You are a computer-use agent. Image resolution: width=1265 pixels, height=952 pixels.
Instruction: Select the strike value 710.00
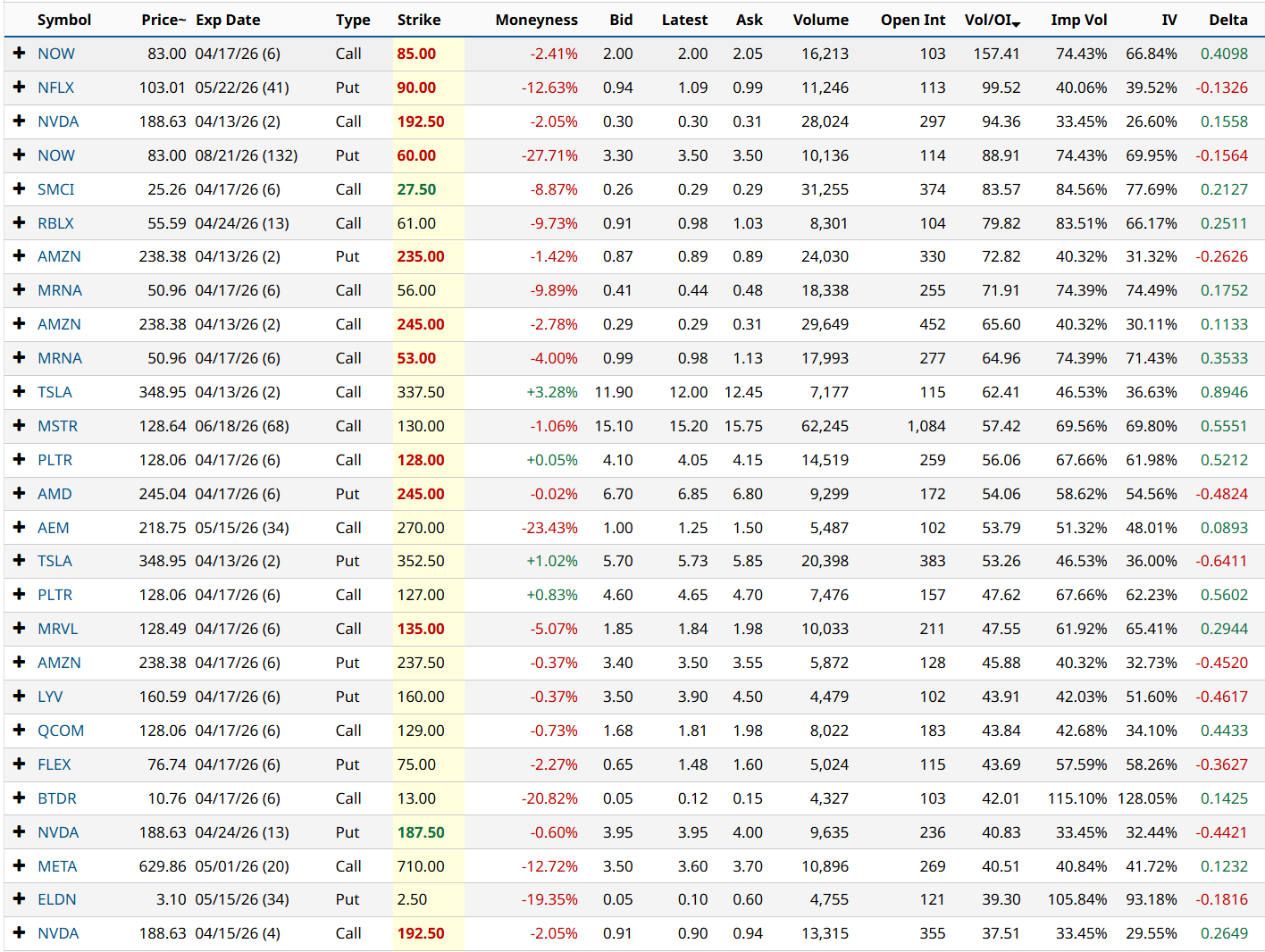point(421,866)
